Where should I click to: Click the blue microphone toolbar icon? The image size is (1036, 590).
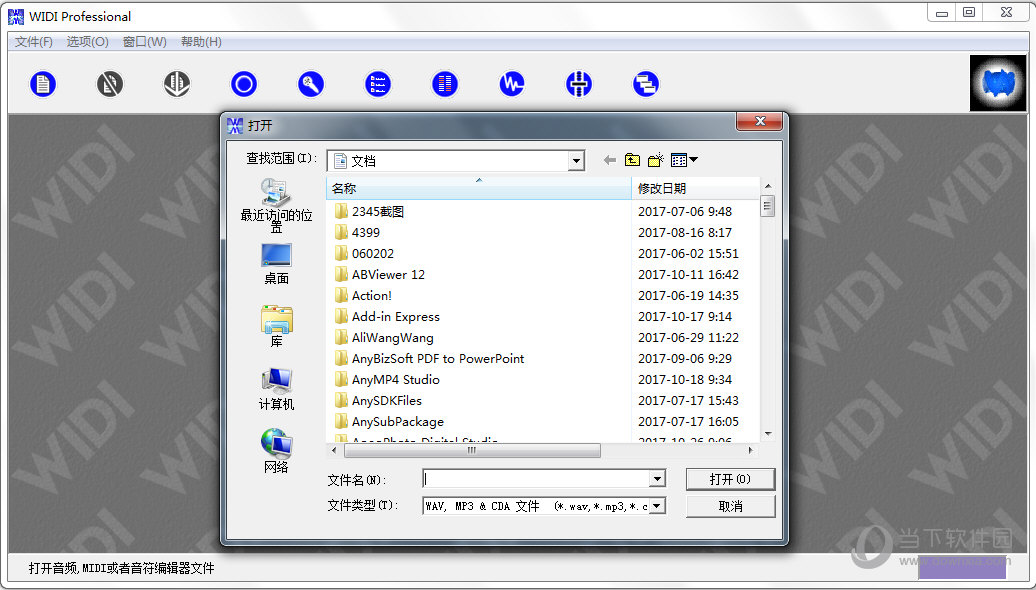point(311,84)
